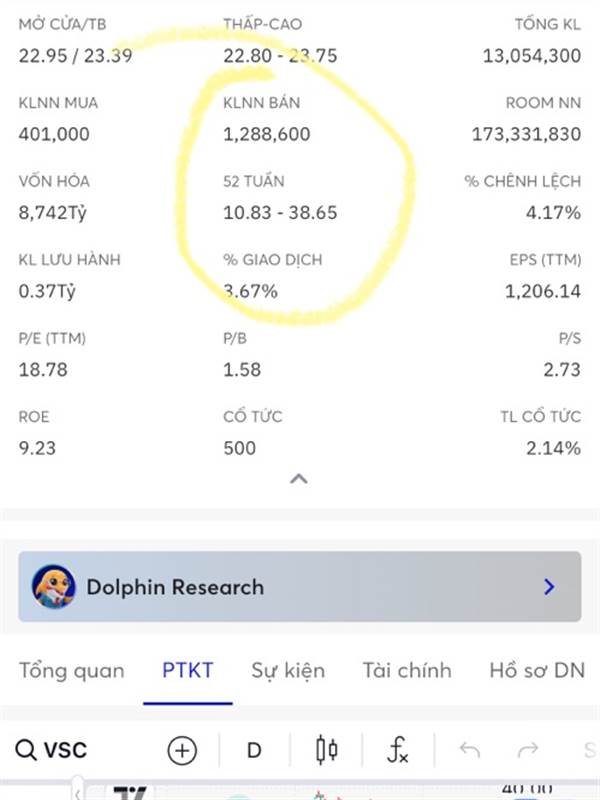Collapse the stock stats with up chevron

click(x=298, y=479)
